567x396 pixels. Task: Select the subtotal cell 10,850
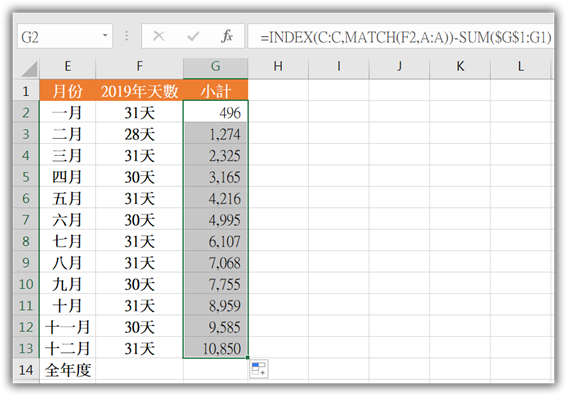216,348
